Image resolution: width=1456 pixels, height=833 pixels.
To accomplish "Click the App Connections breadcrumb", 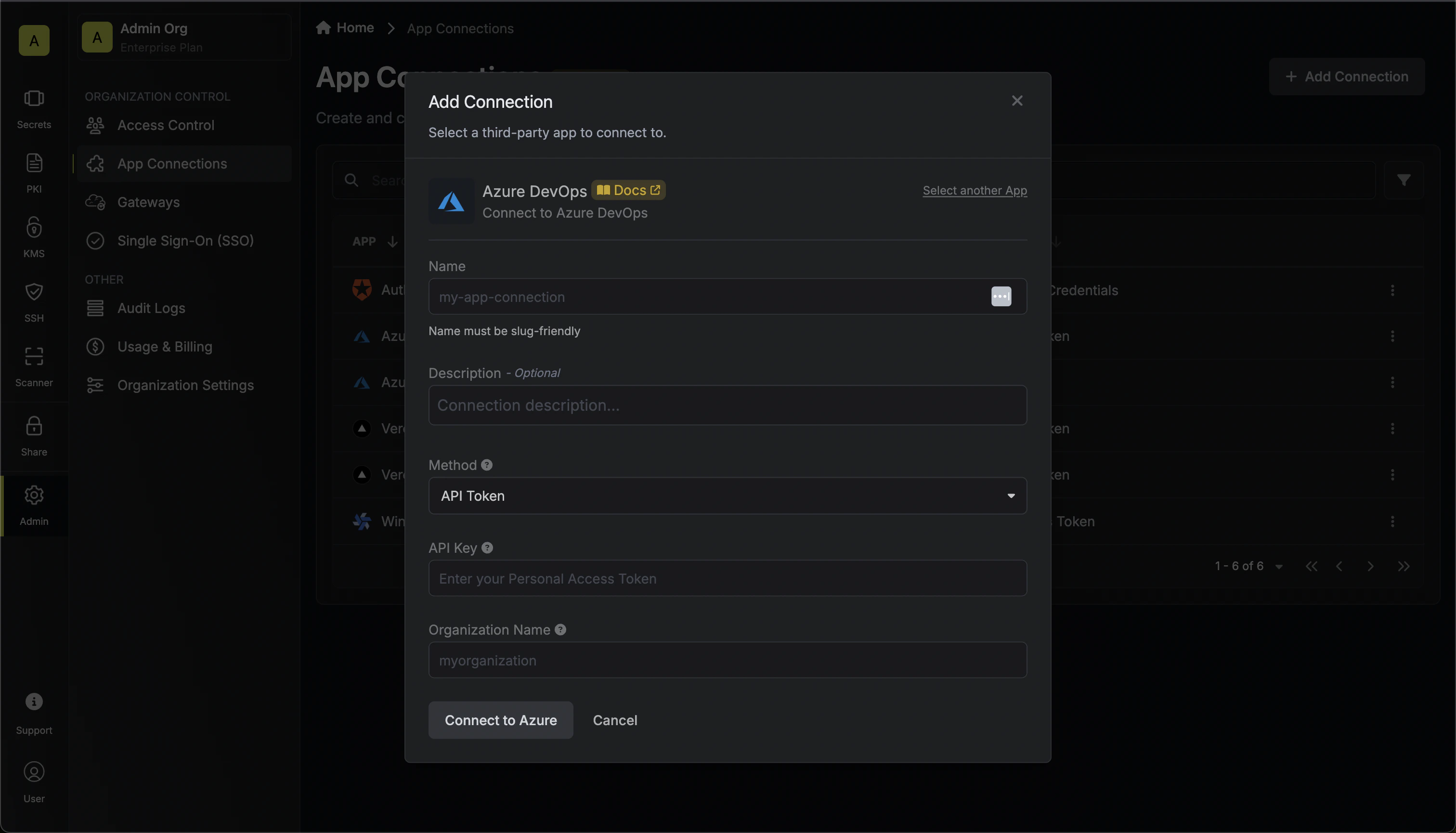I will click(x=460, y=28).
